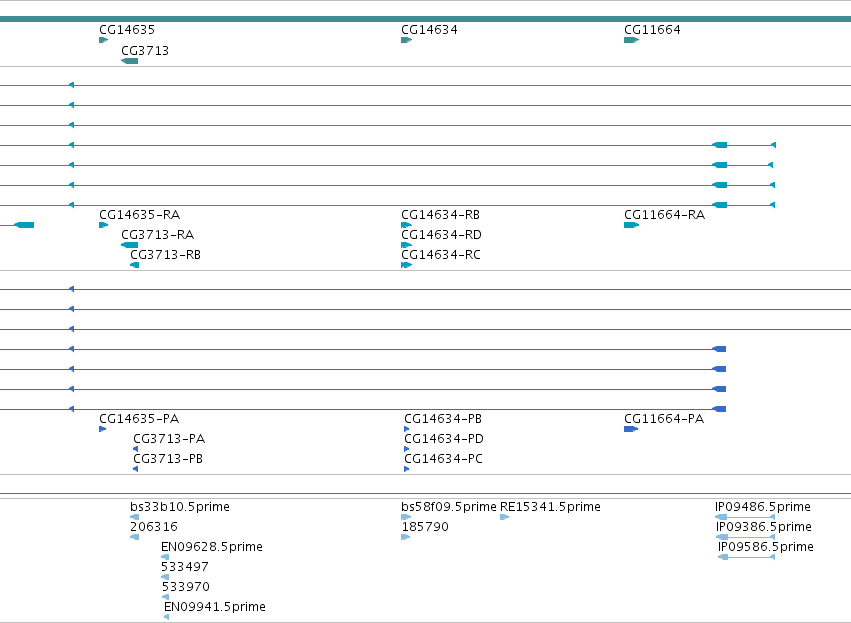Select the CG14634-PB protein label

(443, 419)
